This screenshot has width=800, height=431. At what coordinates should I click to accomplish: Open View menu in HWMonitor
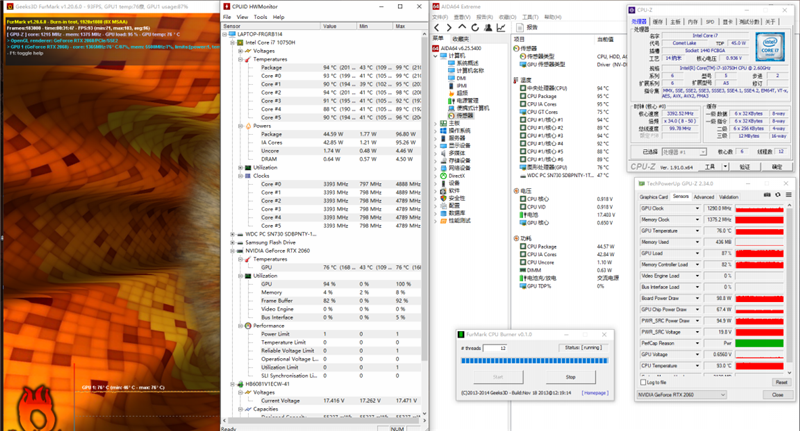(x=242, y=17)
